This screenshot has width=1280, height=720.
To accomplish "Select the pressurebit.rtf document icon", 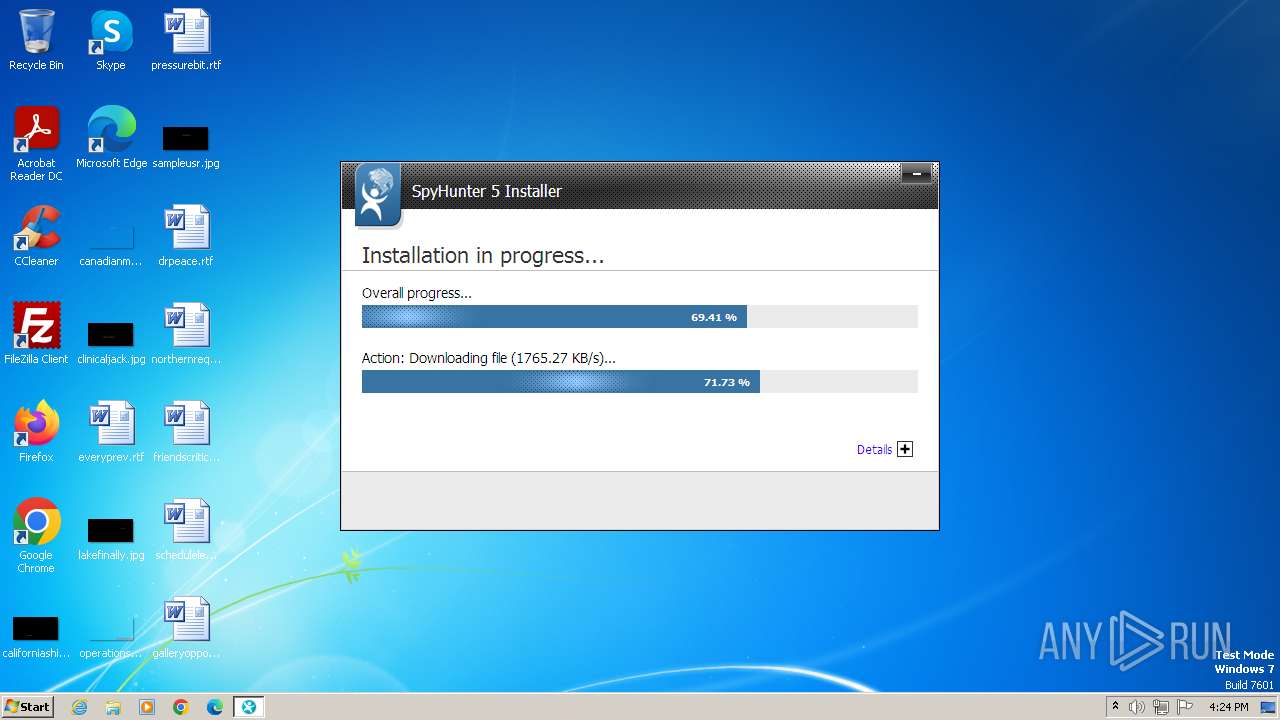I will [x=186, y=40].
